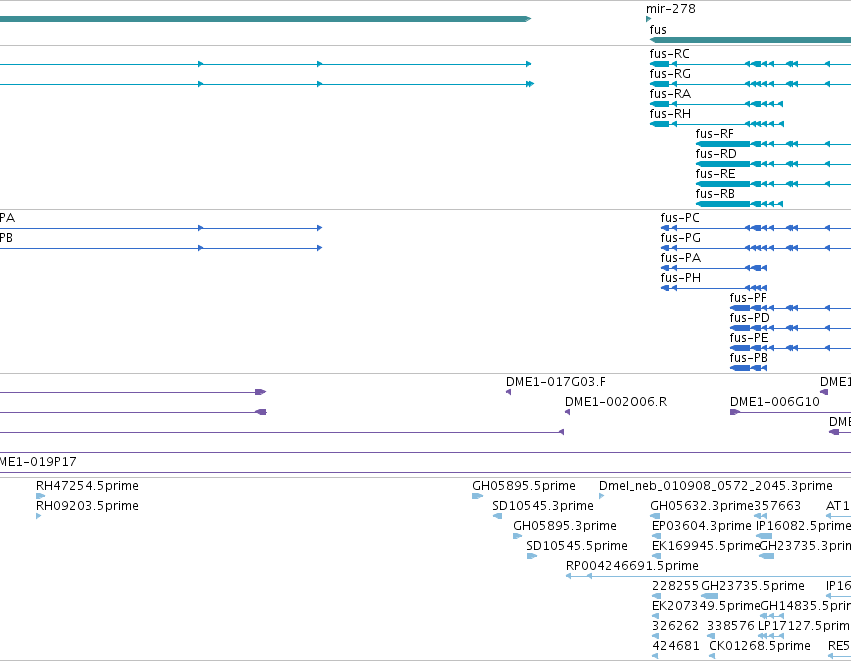Viewport: 851px width, 661px height.
Task: Click the thick exon block of fus-RB
Action: [723, 204]
